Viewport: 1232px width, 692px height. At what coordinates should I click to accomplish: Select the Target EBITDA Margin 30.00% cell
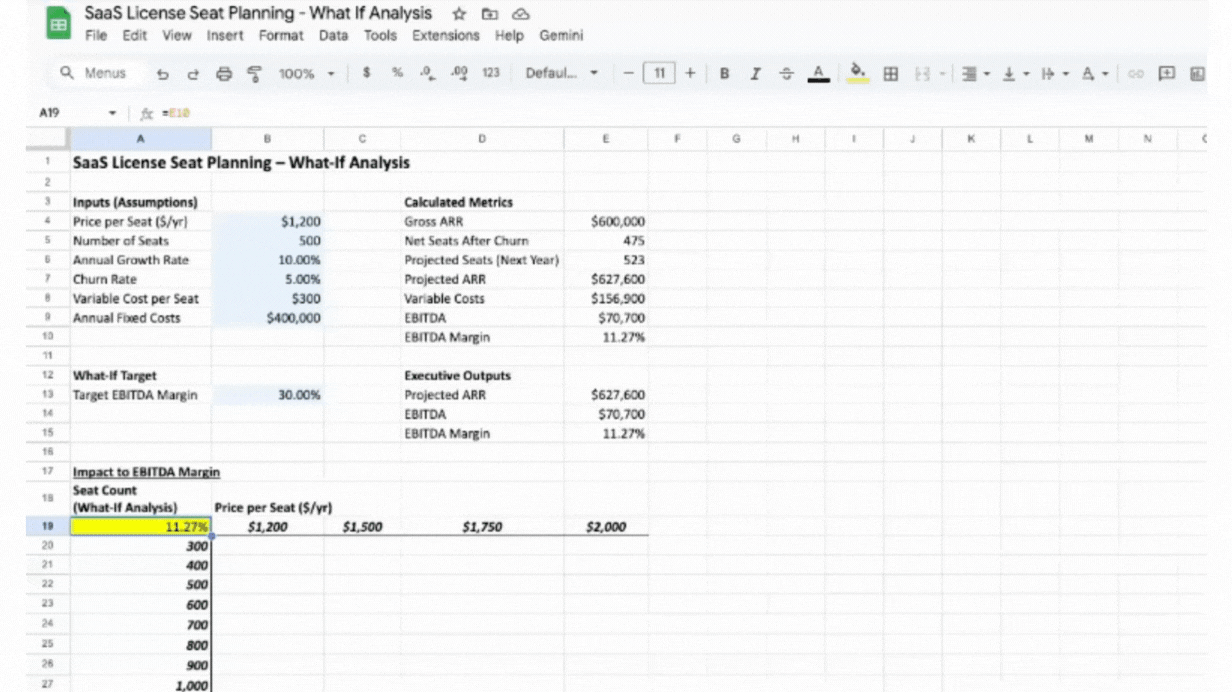pyautogui.click(x=267, y=395)
